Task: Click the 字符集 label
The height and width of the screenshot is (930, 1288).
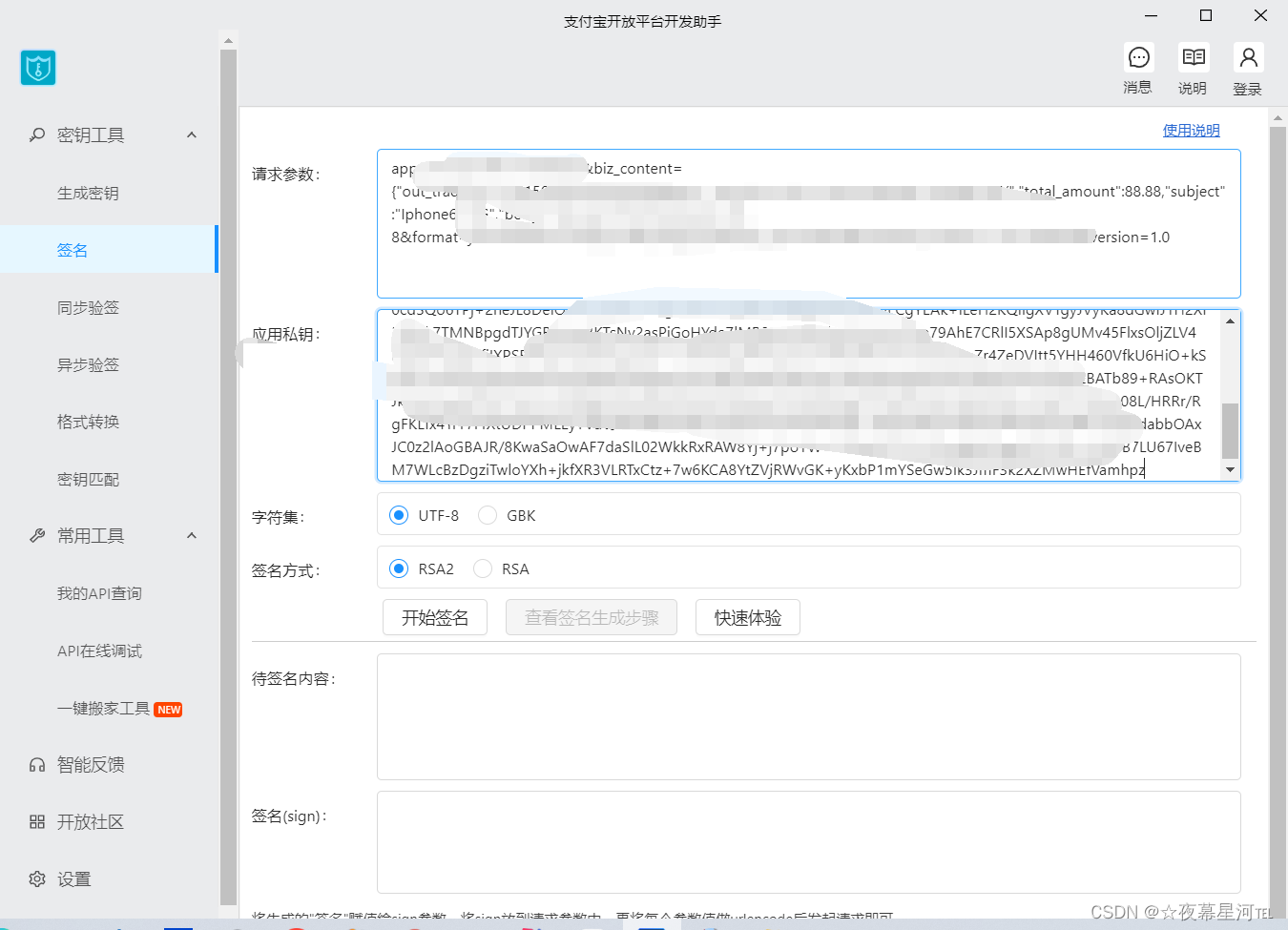Action: point(278,517)
